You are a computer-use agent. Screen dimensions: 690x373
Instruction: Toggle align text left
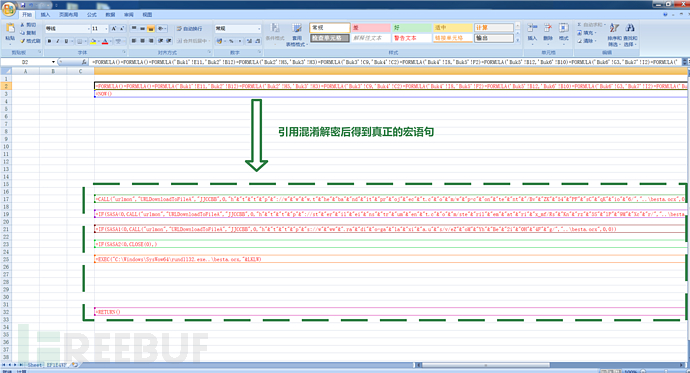[134, 41]
